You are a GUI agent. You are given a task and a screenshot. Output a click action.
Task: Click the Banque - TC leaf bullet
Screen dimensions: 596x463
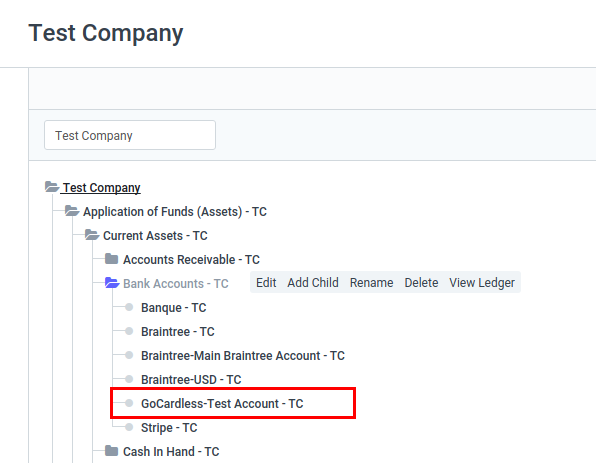[129, 307]
